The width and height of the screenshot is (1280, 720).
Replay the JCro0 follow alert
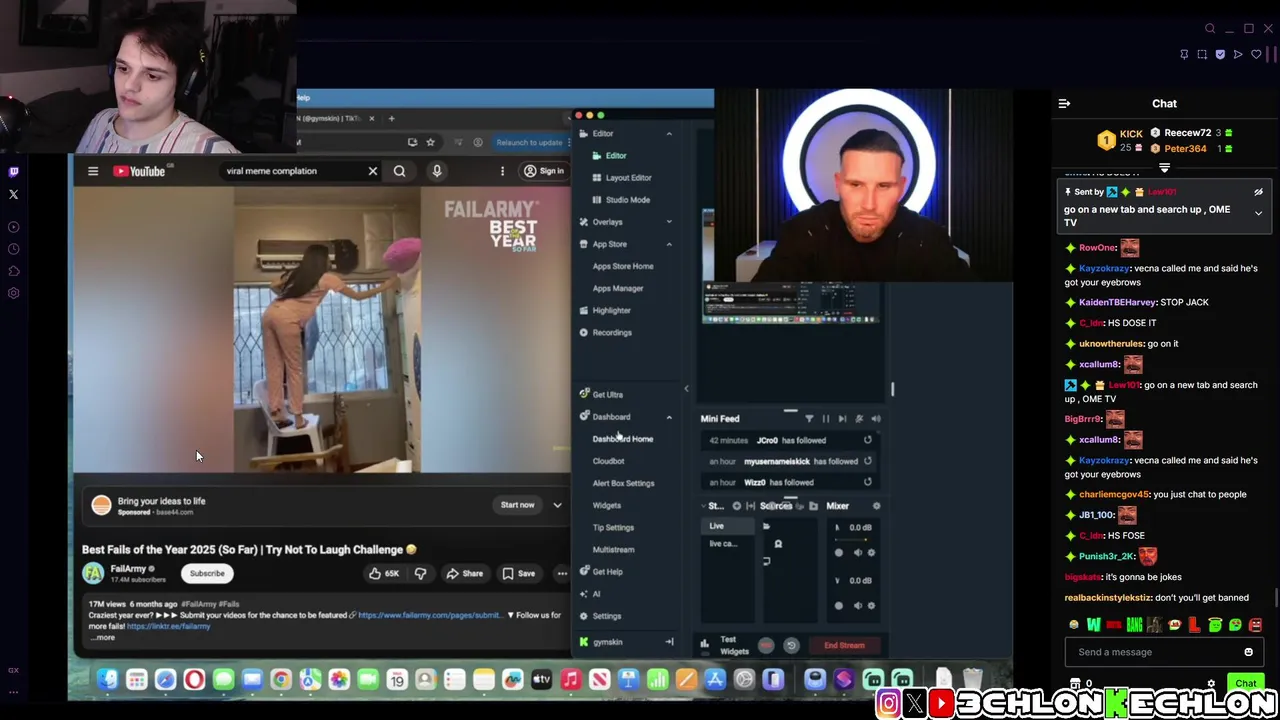(x=867, y=440)
